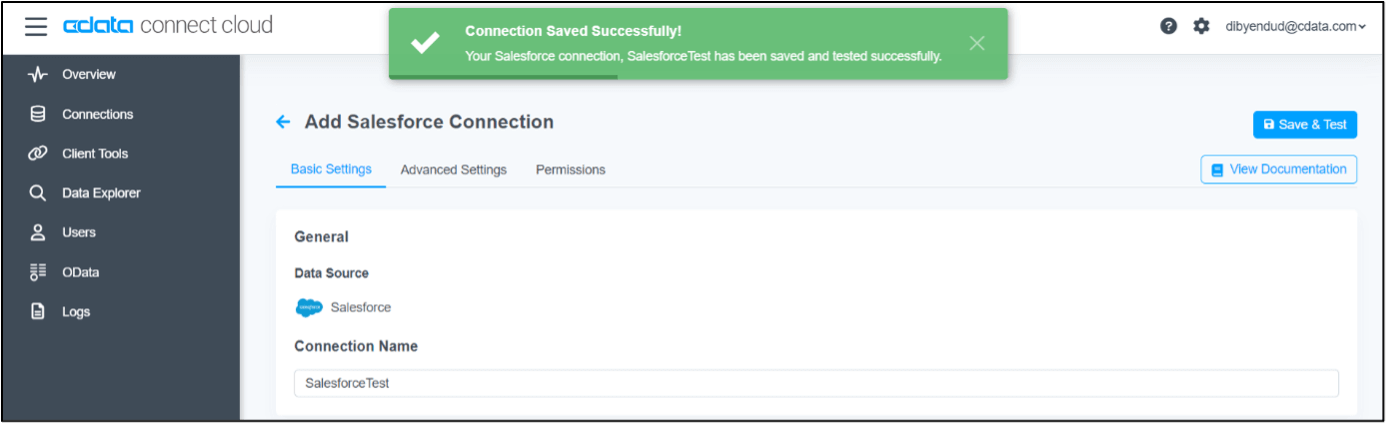Open settings gear icon
Image resolution: width=1390 pixels, height=427 pixels.
coord(1201,27)
